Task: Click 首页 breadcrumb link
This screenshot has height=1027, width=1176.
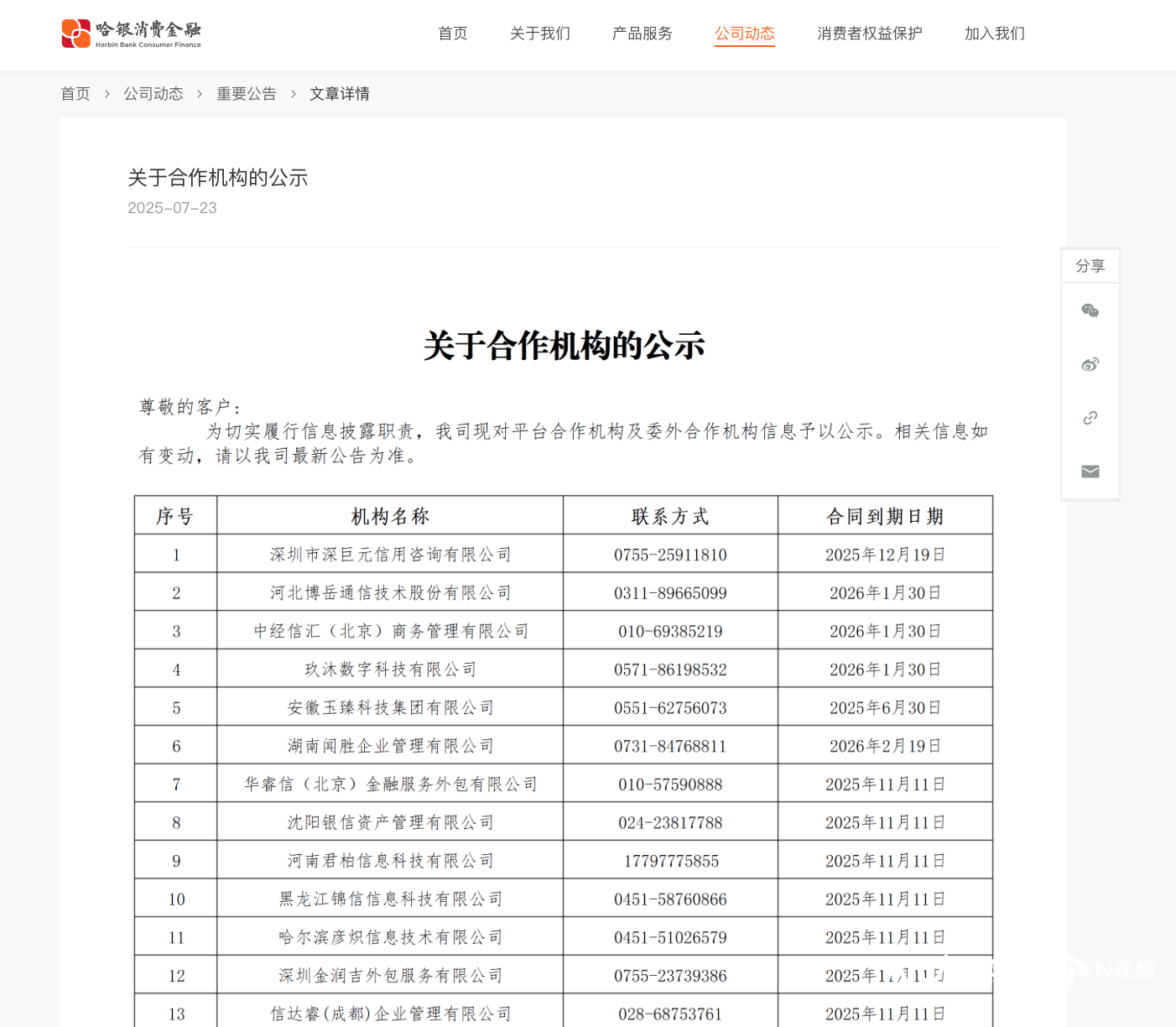Action: pos(75,94)
